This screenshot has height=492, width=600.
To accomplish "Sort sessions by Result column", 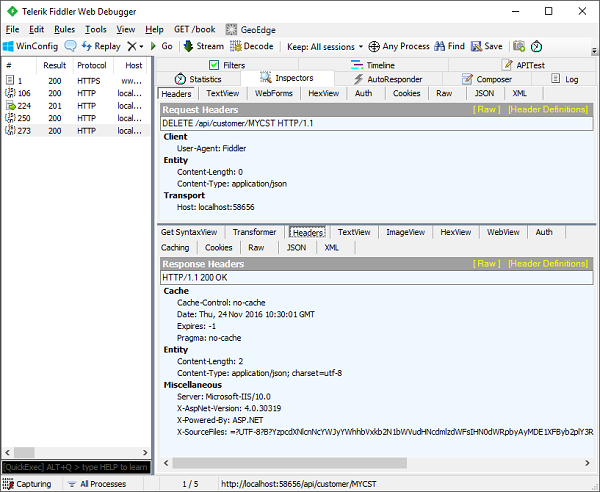I will coord(54,65).
